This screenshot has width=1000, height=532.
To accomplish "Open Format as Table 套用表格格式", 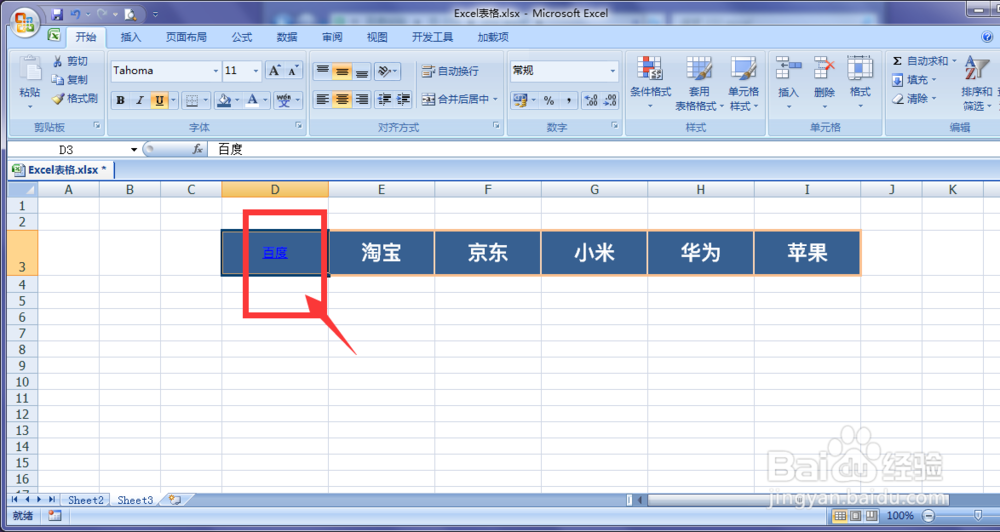I will coord(699,83).
